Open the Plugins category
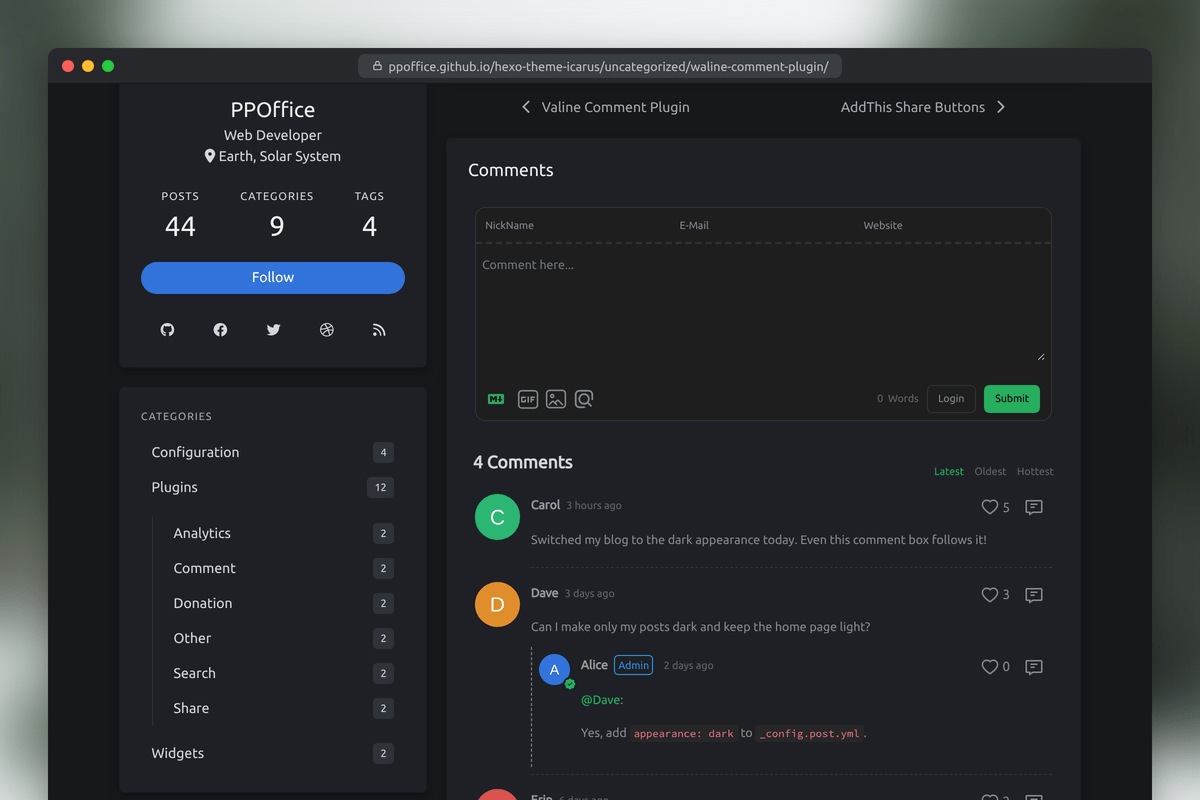The width and height of the screenshot is (1200, 800). (273, 488)
